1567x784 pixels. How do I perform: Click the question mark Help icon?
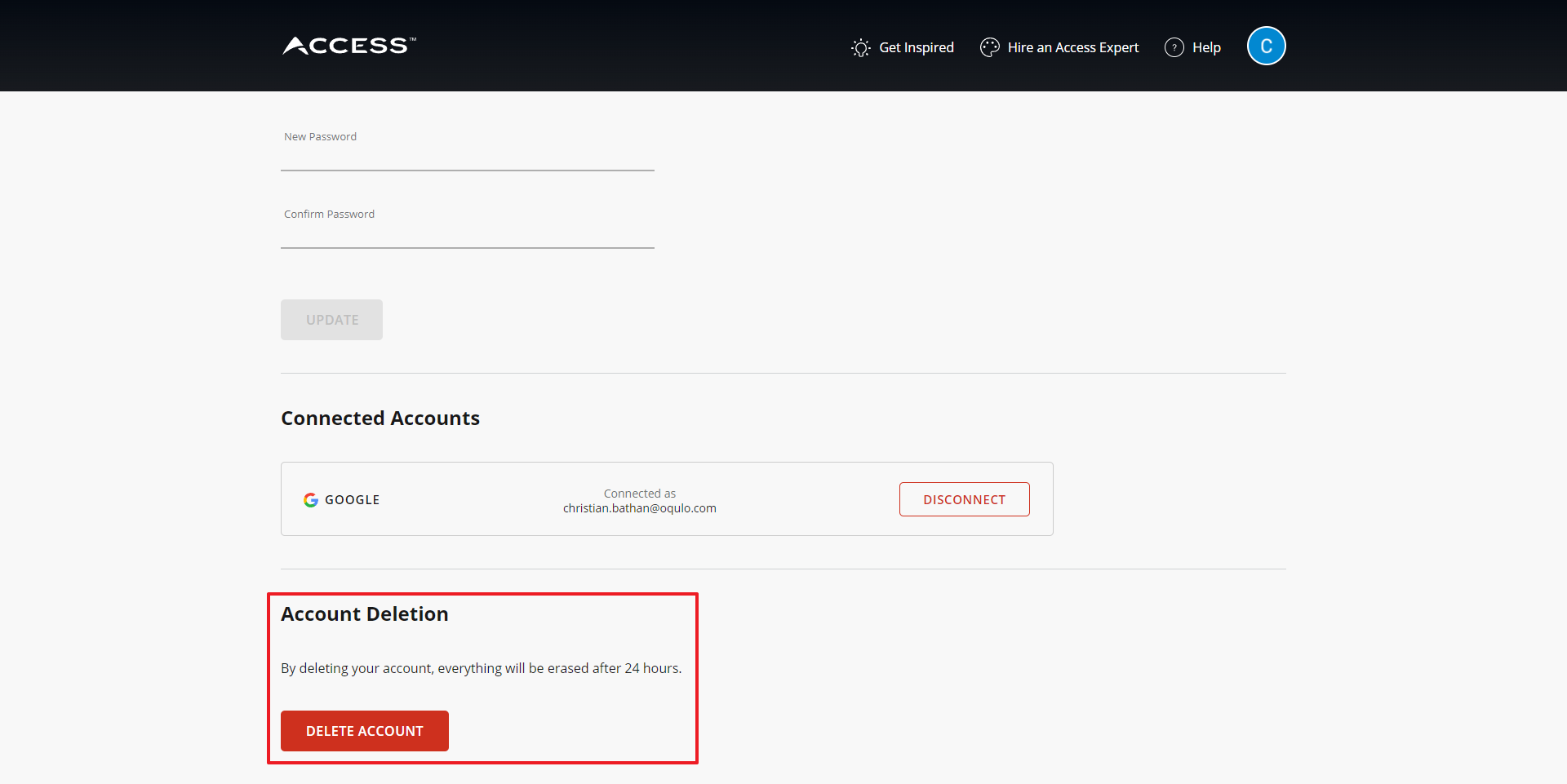click(x=1174, y=47)
